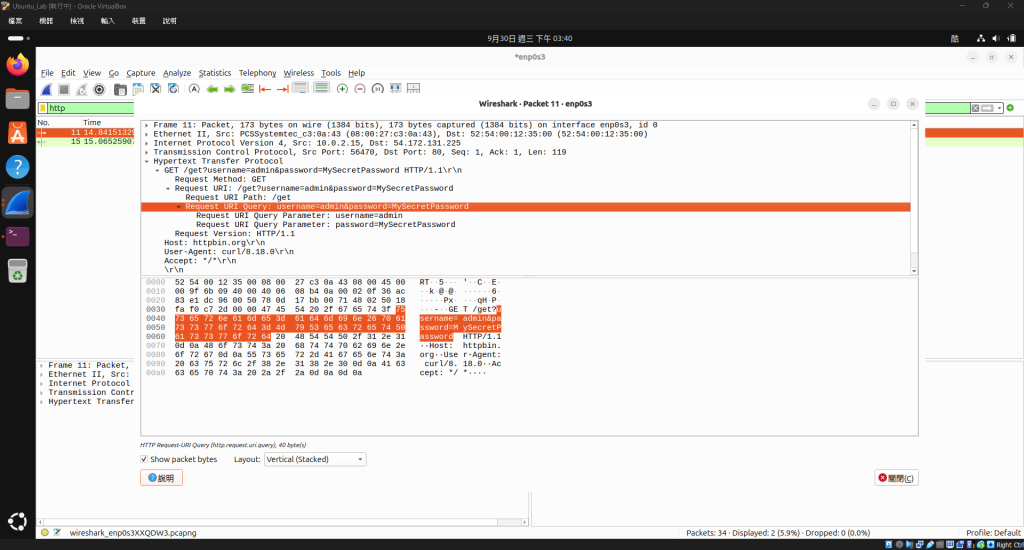The height and width of the screenshot is (550, 1024).
Task: Clear the display filter with X
Action: tap(975, 108)
